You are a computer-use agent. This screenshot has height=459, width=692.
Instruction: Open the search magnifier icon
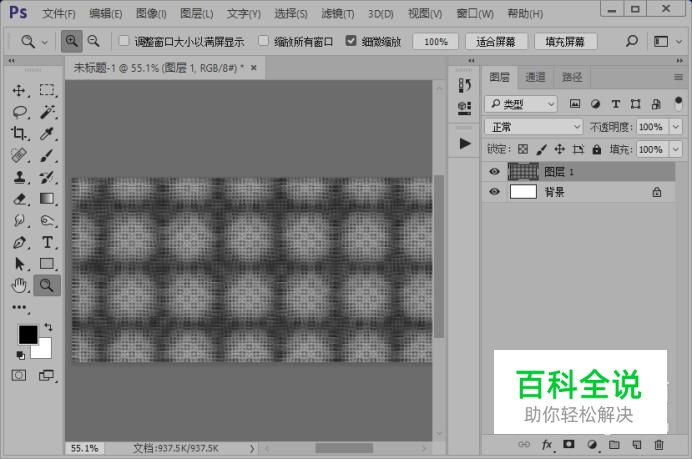(x=632, y=41)
